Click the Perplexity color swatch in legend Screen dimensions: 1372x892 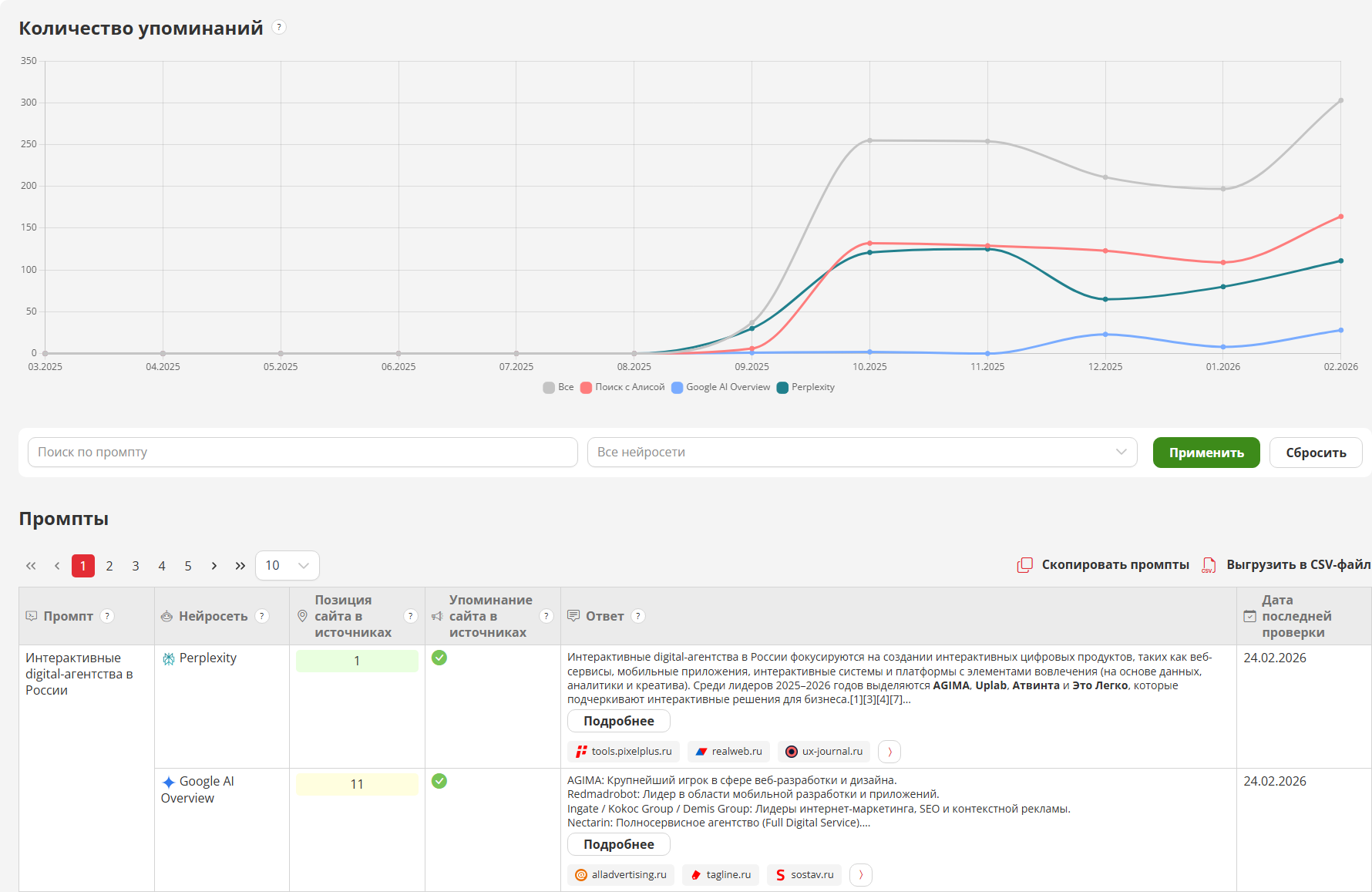coord(783,388)
